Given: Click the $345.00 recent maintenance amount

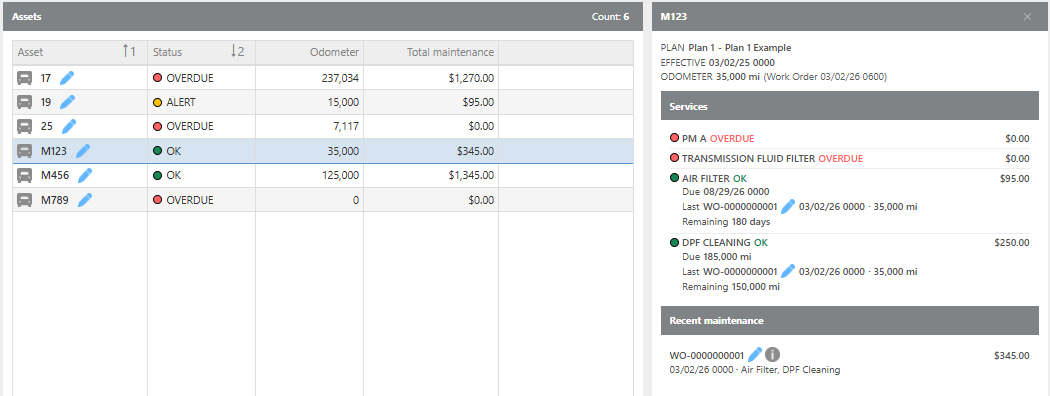Looking at the screenshot, I should tap(1012, 355).
